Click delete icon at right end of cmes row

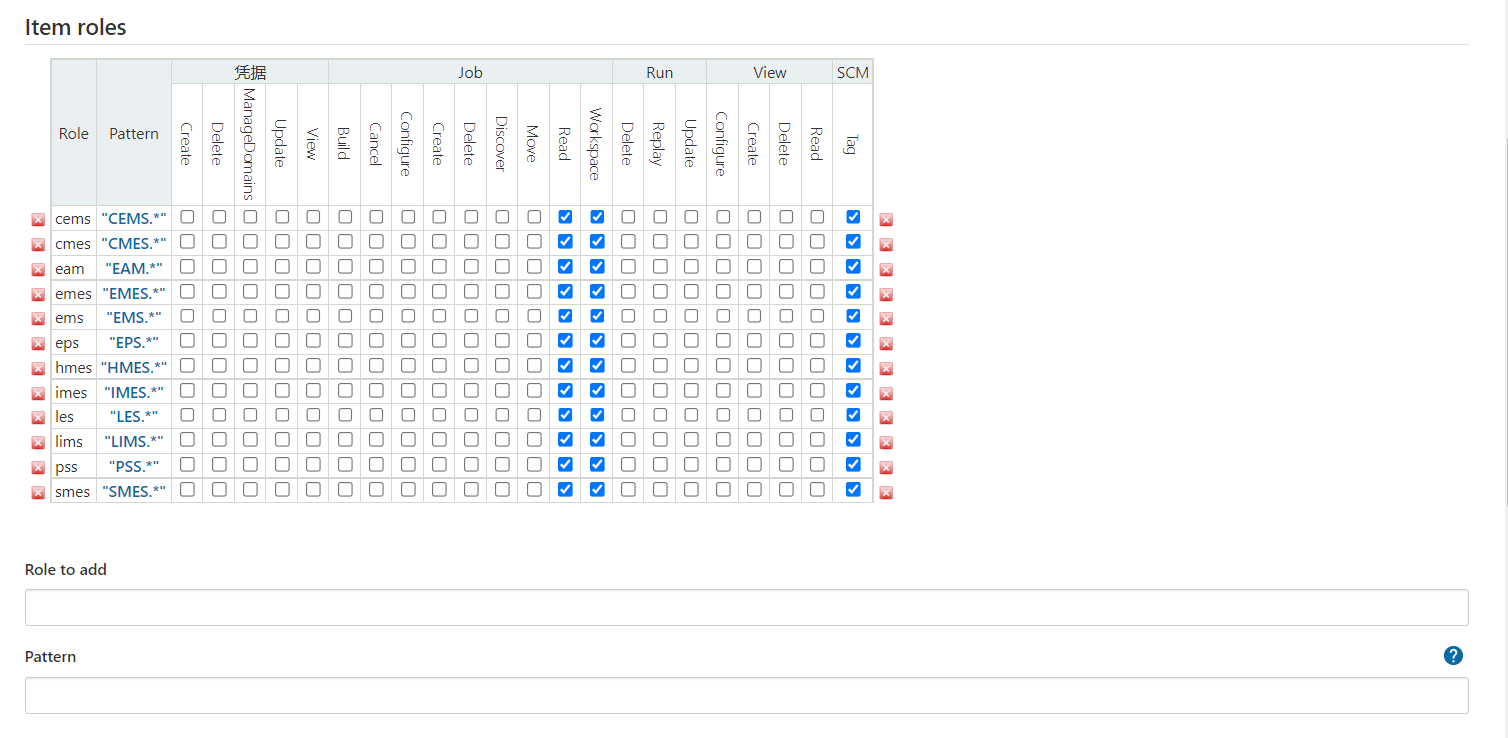(x=886, y=245)
